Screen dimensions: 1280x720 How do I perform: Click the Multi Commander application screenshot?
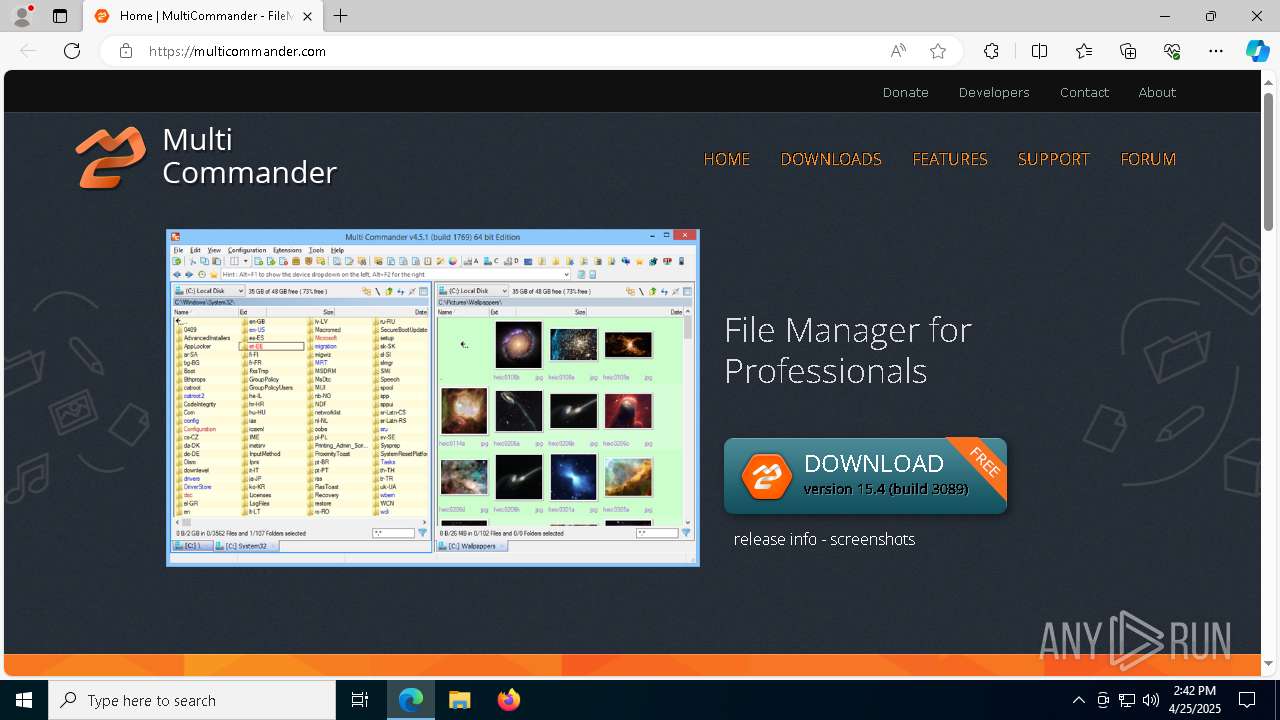433,398
